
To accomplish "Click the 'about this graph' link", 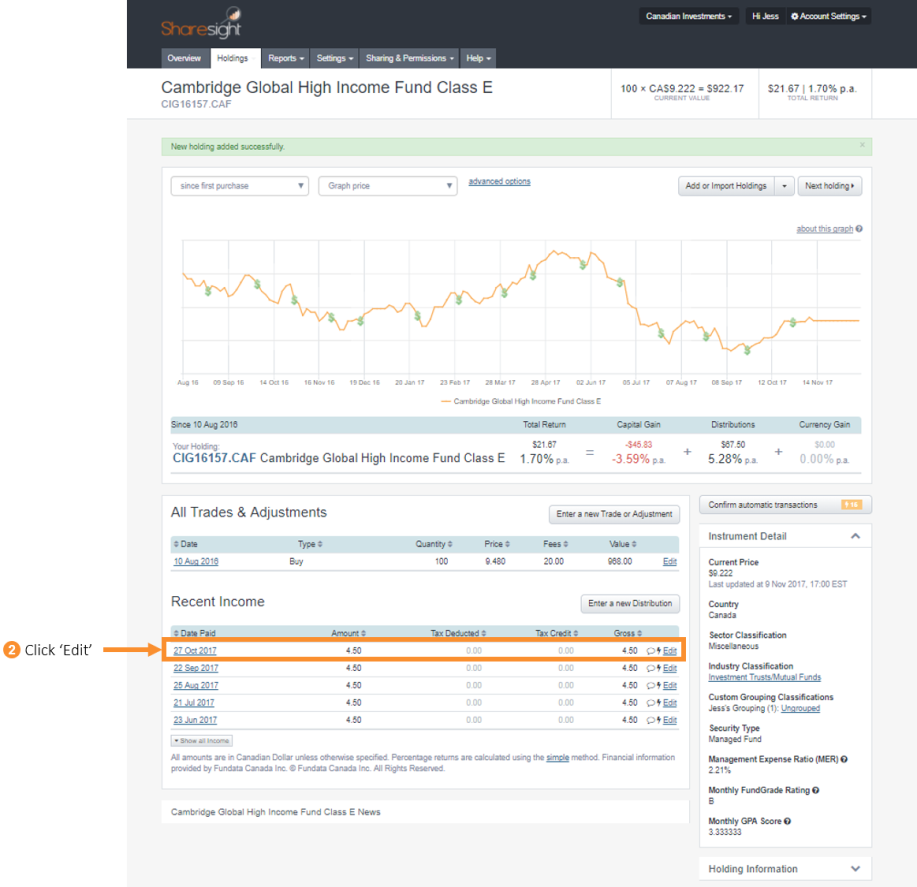I will [x=825, y=229].
